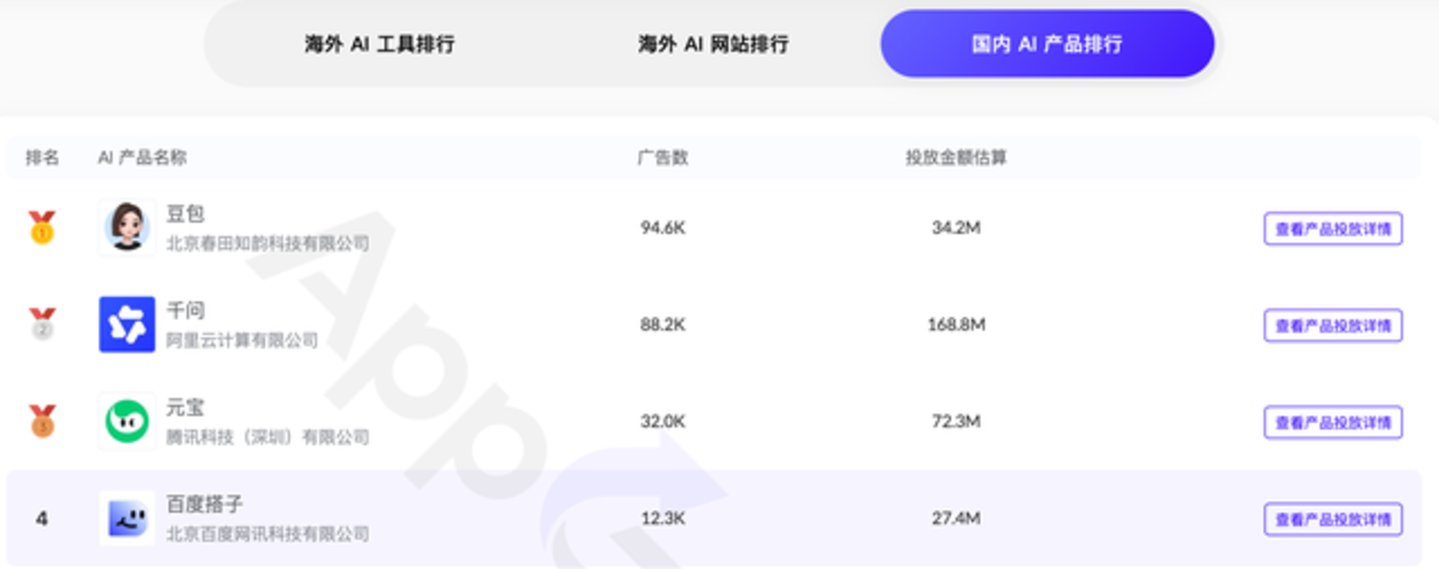Viewport: 1439px width, 569px height.
Task: Click the 千问 blue logo icon
Action: 127,324
